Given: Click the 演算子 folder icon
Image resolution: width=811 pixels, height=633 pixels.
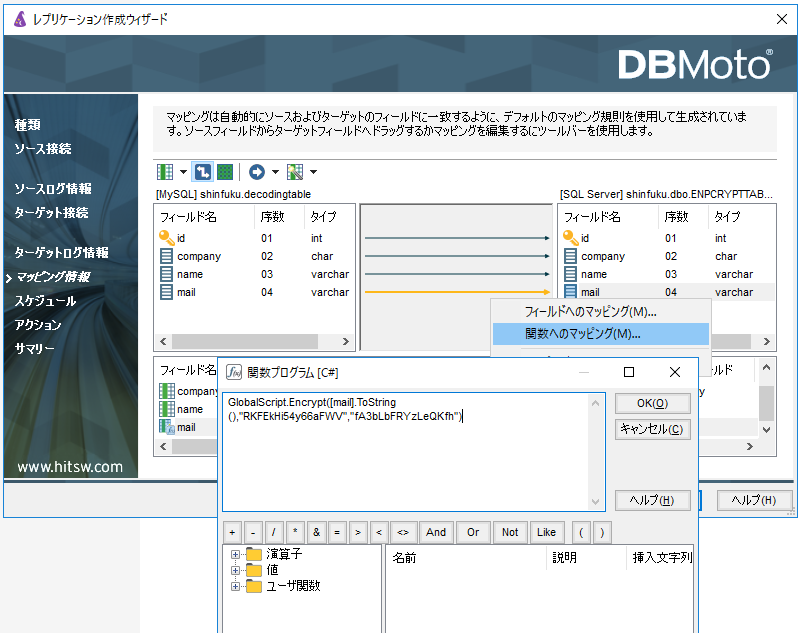Looking at the screenshot, I should (254, 554).
